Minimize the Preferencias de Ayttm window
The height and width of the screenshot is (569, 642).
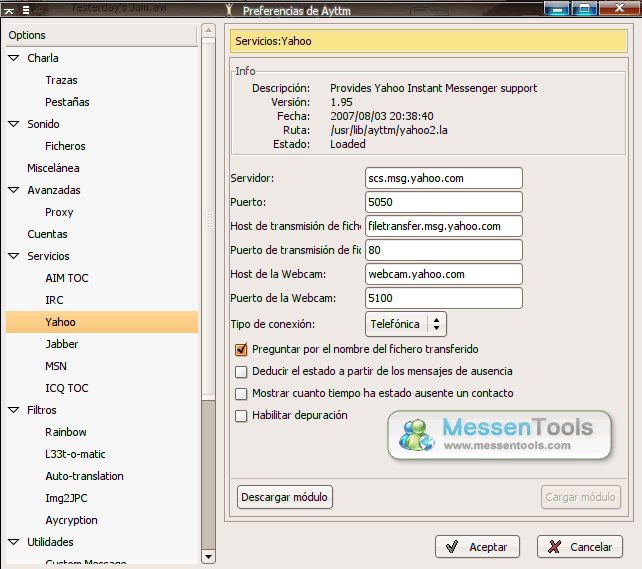click(x=557, y=8)
